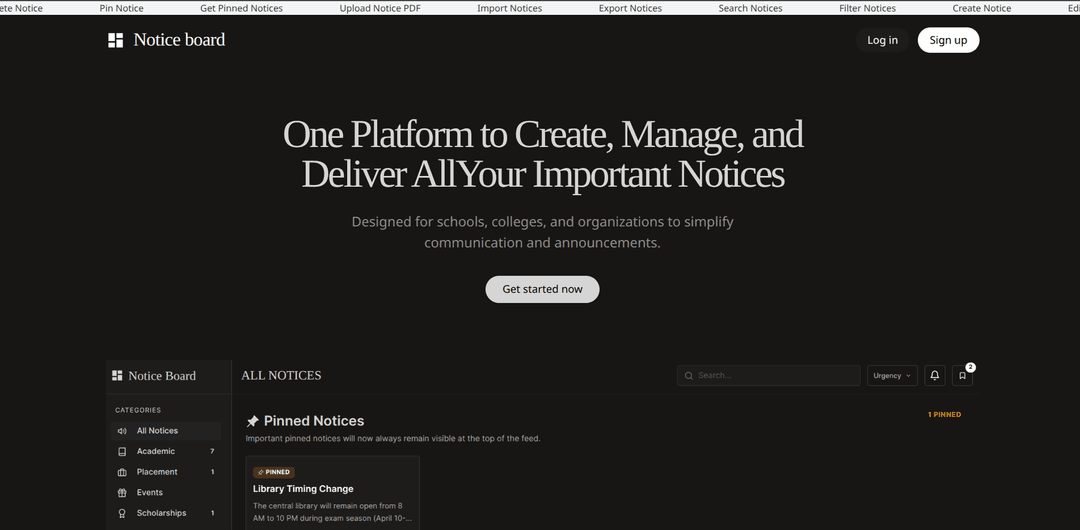Click the award icon beside Scholarships
The height and width of the screenshot is (530, 1080).
coord(122,513)
